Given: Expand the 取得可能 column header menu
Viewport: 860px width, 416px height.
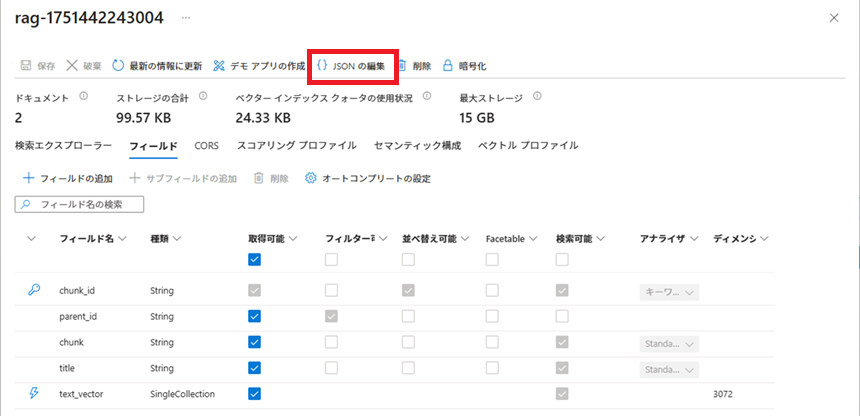Looking at the screenshot, I should (293, 239).
